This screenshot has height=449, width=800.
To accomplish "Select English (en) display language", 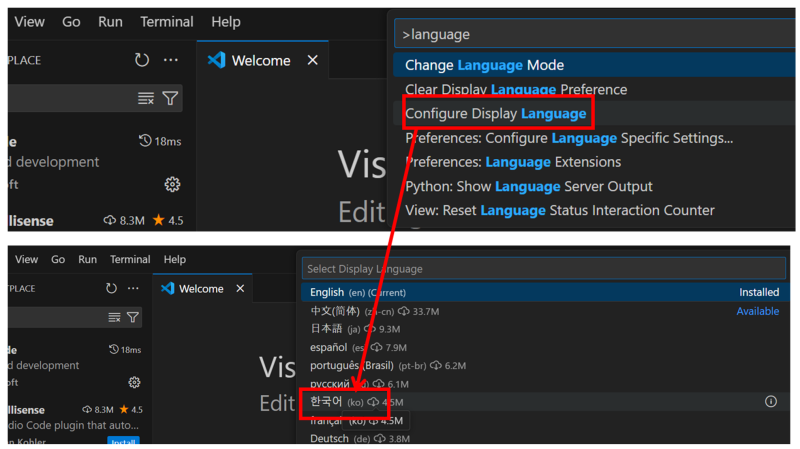I will pyautogui.click(x=545, y=292).
